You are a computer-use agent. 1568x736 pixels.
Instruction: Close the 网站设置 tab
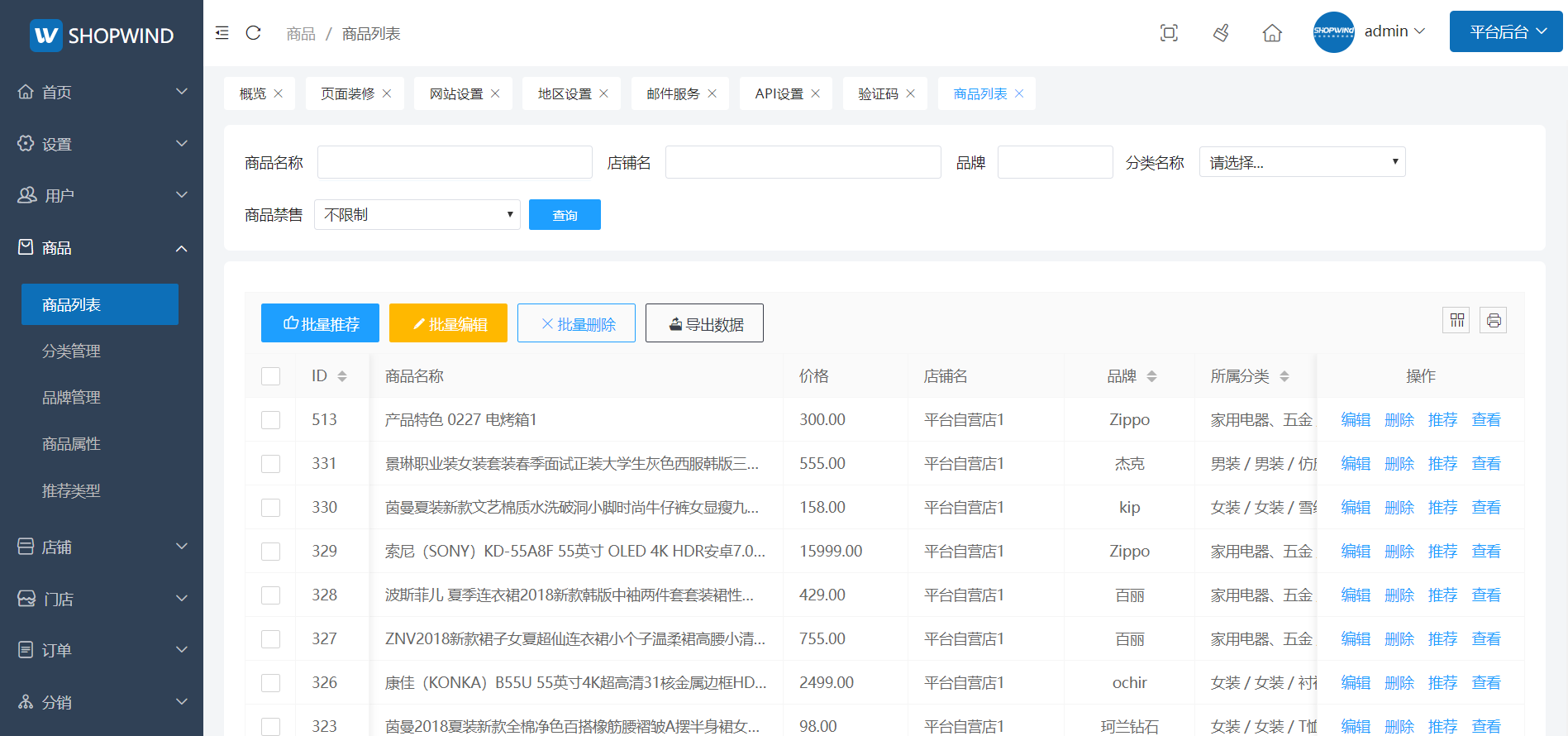pos(495,93)
